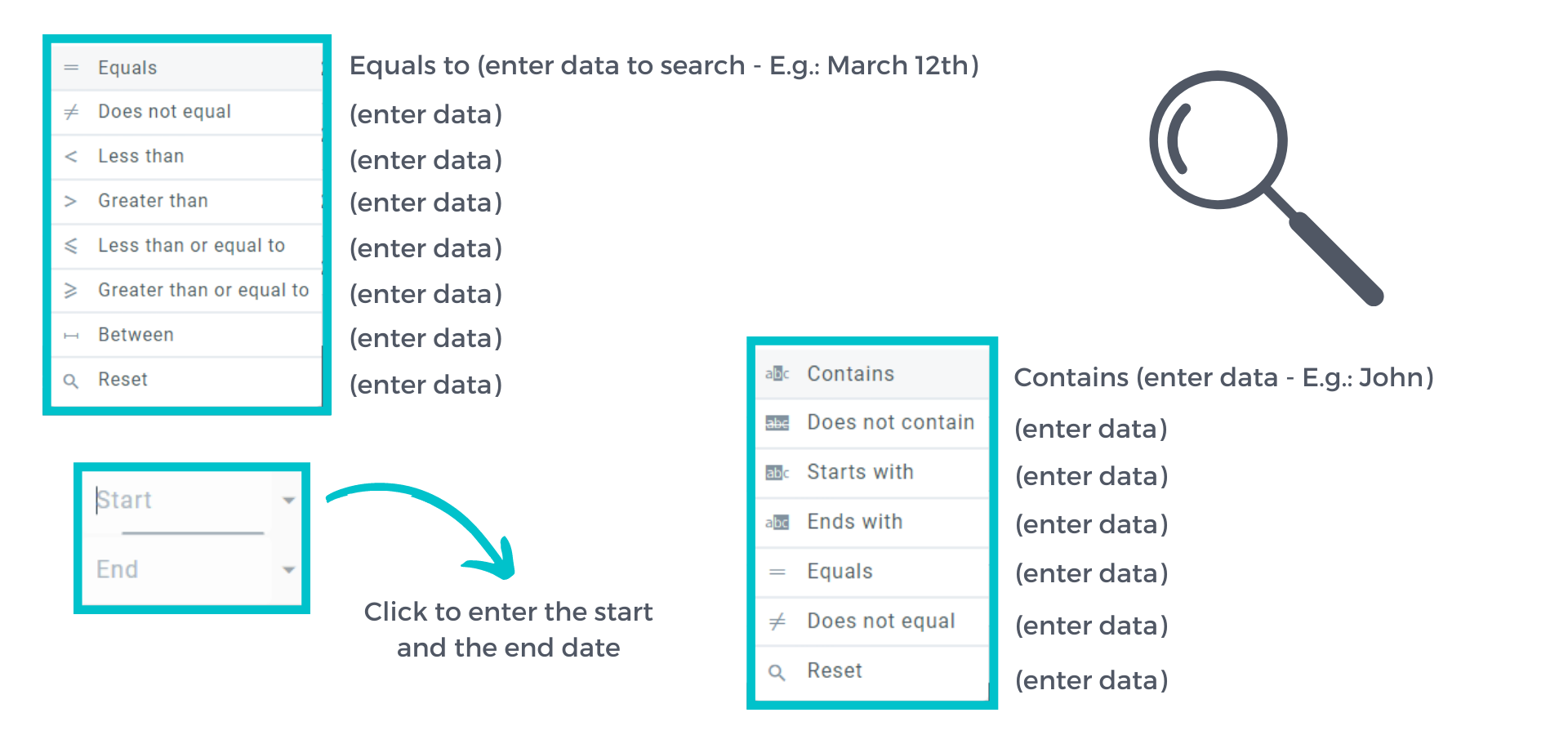The image size is (1568, 735).
Task: Click into the Start date field
Action: tap(180, 500)
